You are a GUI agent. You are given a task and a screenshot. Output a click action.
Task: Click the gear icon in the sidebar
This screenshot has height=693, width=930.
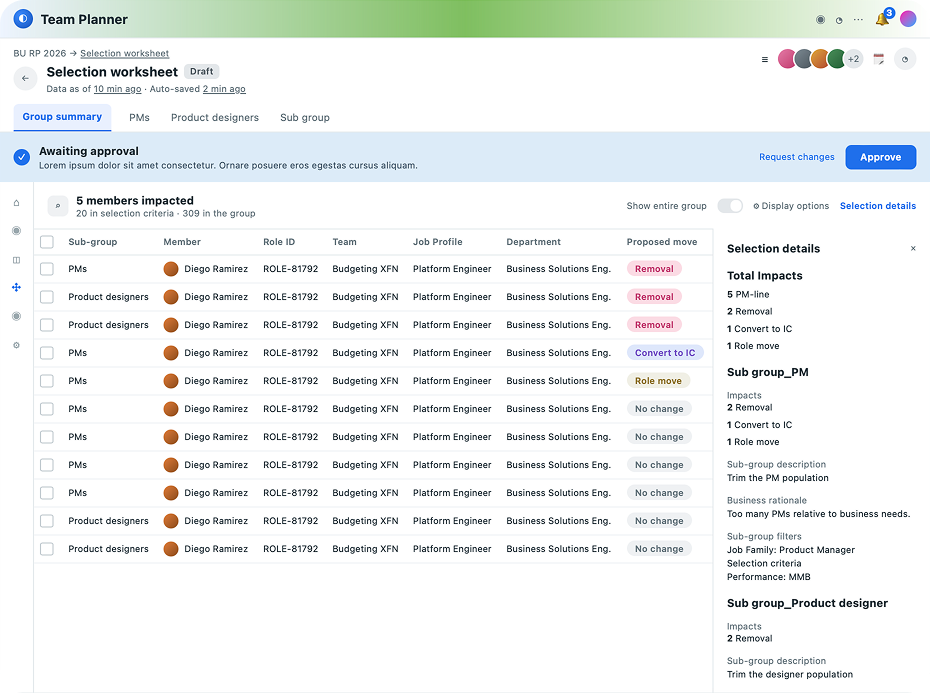pos(17,345)
